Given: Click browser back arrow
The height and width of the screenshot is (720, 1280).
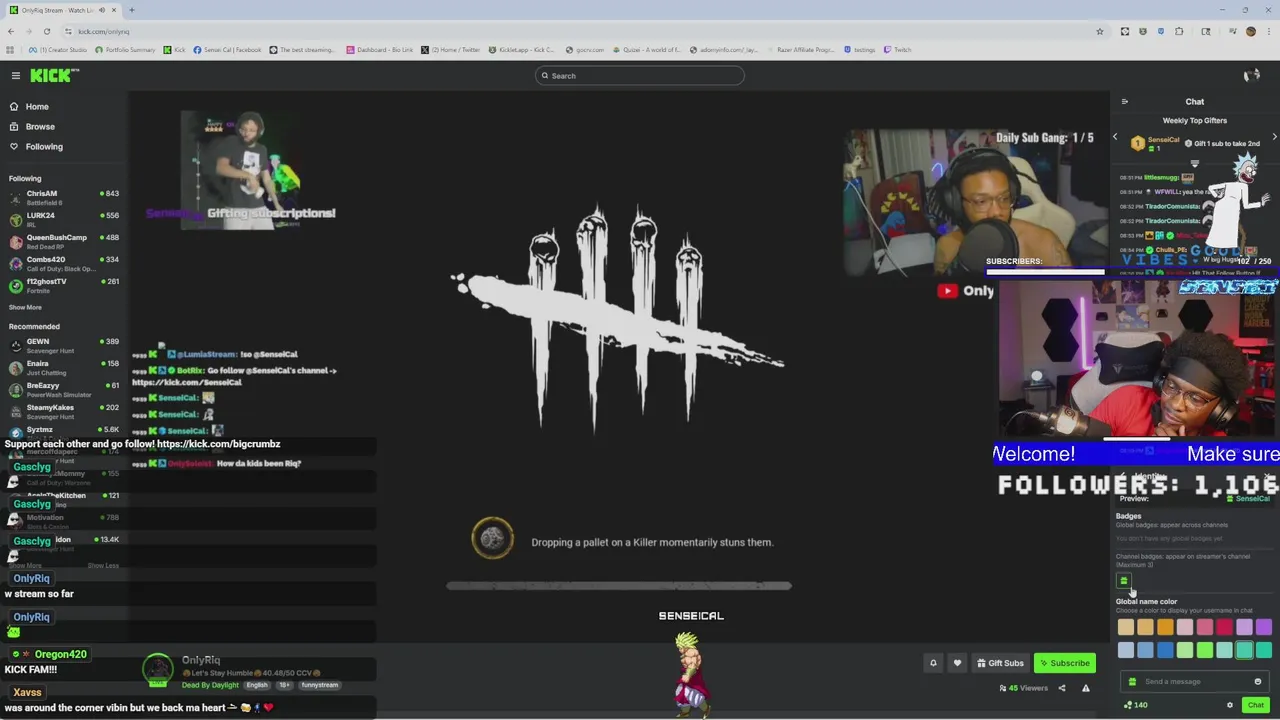Looking at the screenshot, I should click(x=11, y=31).
